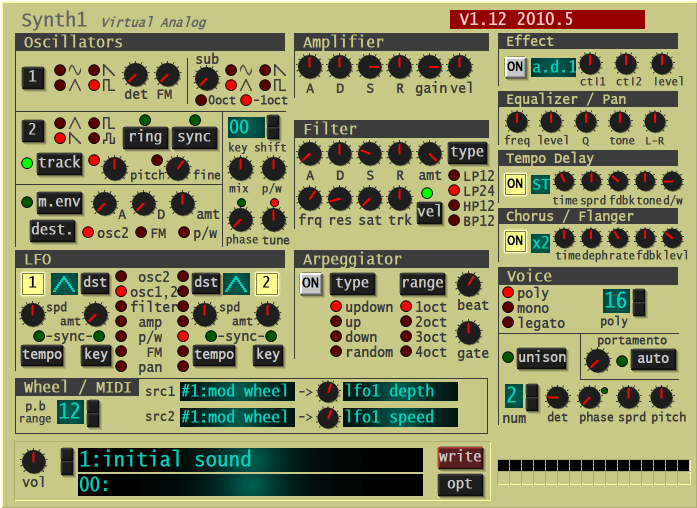697x508 pixels.
Task: Click the oscillator 1 number button
Action: click(x=33, y=77)
